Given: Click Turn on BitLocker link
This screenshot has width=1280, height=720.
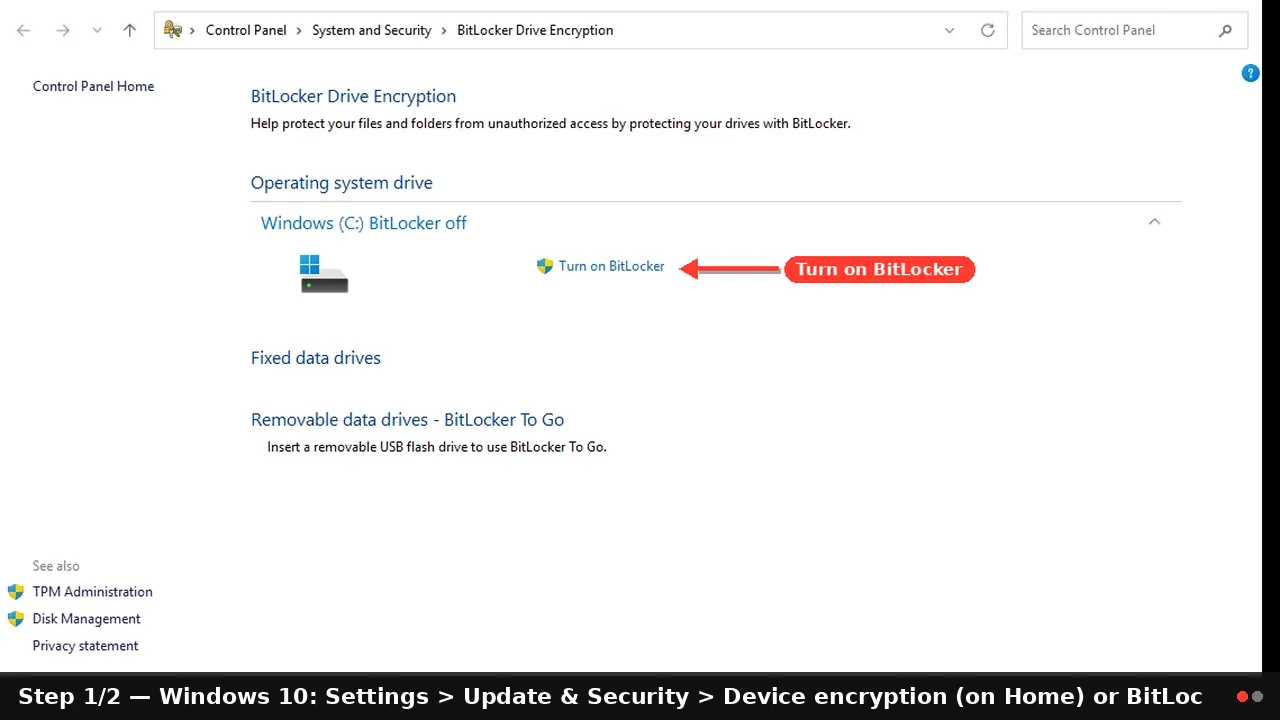Looking at the screenshot, I should pyautogui.click(x=611, y=266).
